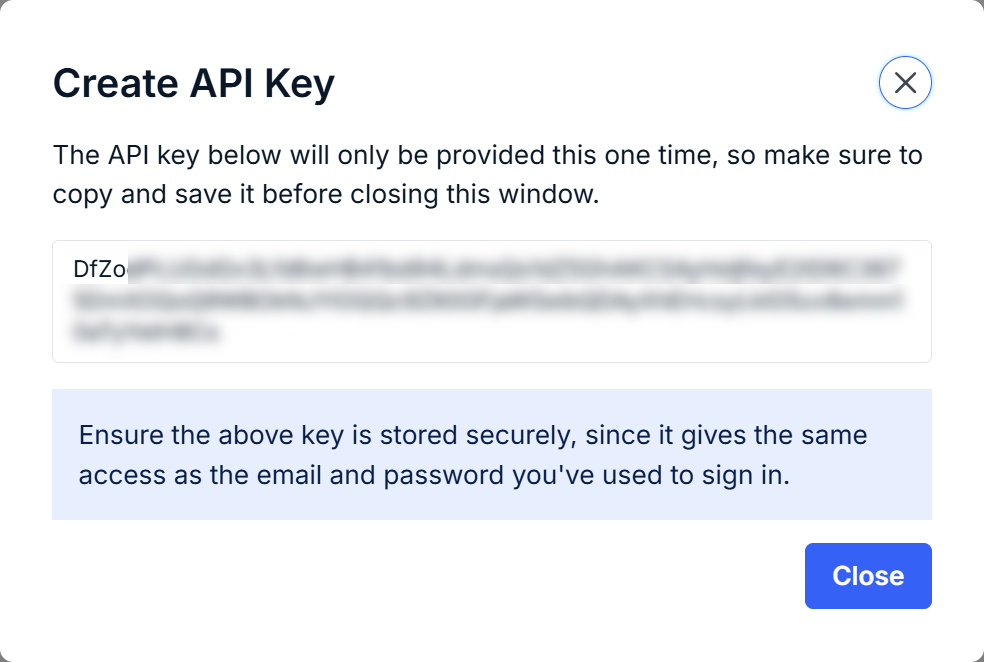Screen dimensions: 984x662
Task: Click the second blurred line of the key
Action: (x=488, y=300)
